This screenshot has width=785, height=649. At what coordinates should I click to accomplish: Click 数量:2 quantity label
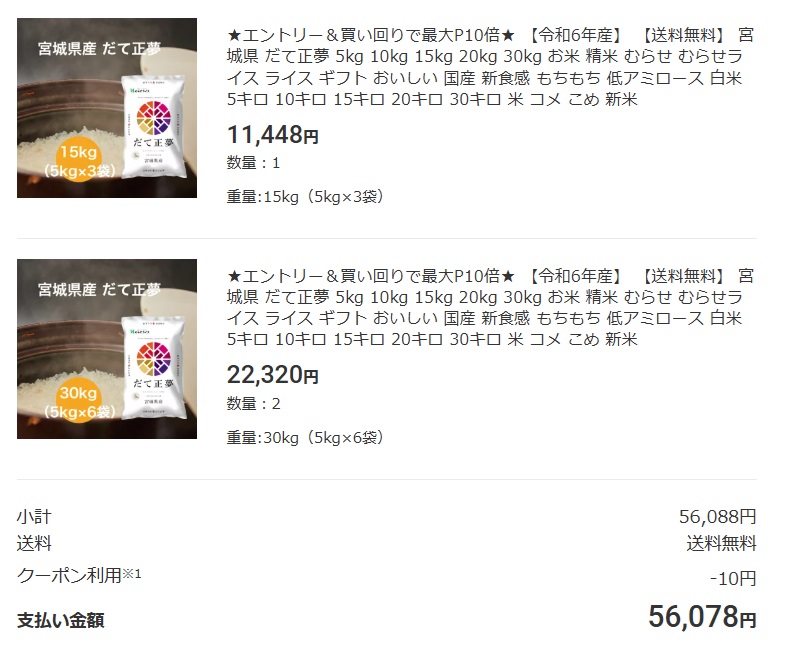pyautogui.click(x=253, y=403)
